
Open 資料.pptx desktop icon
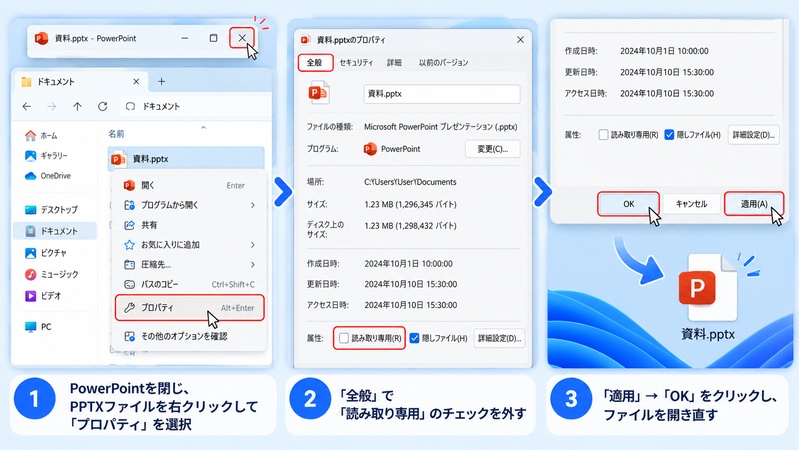pyautogui.click(x=708, y=297)
